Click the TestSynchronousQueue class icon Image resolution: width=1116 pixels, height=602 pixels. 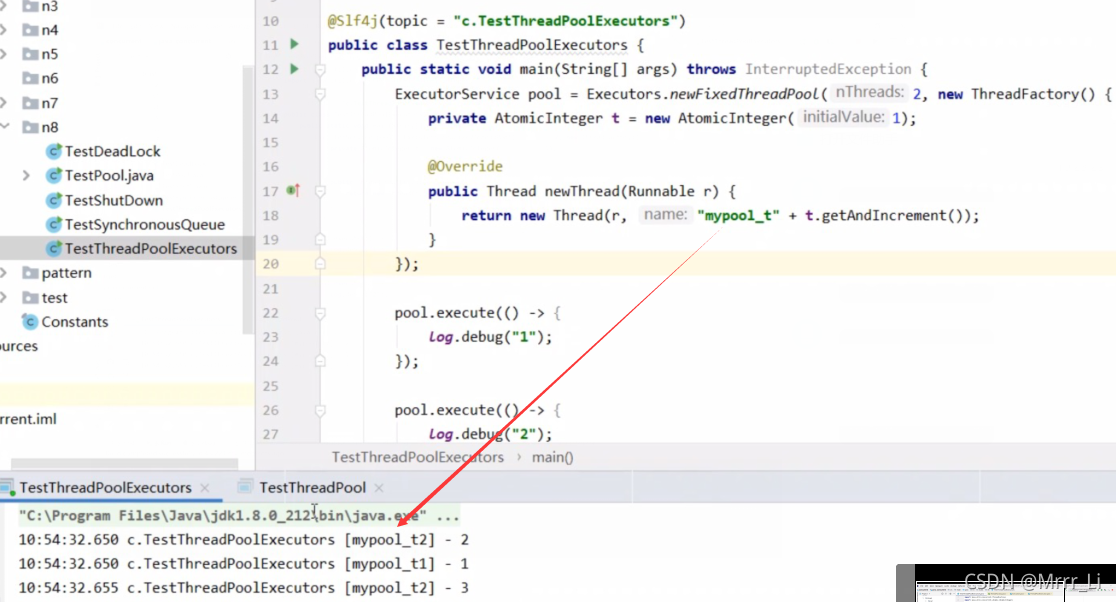pyautogui.click(x=55, y=224)
